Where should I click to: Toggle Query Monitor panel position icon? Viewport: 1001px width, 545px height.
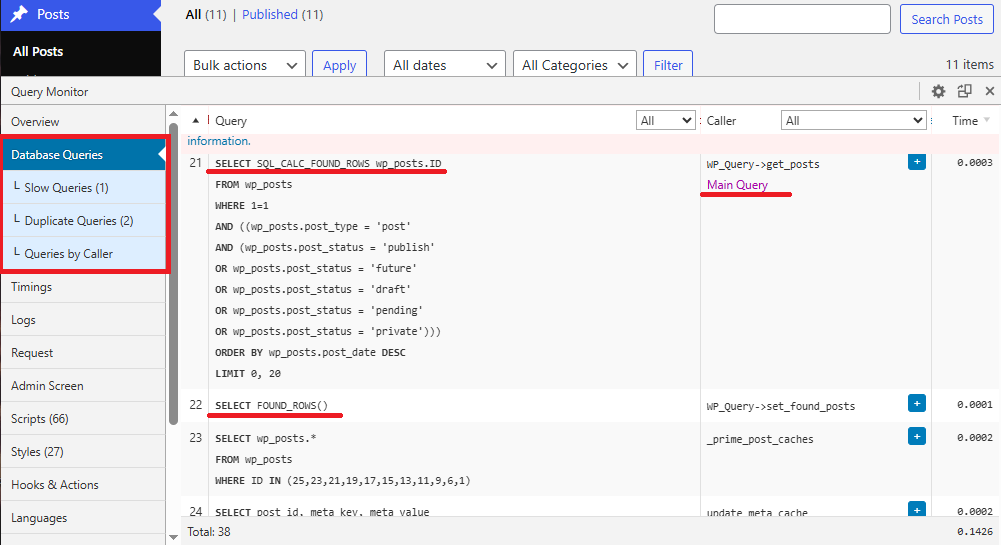tap(964, 91)
